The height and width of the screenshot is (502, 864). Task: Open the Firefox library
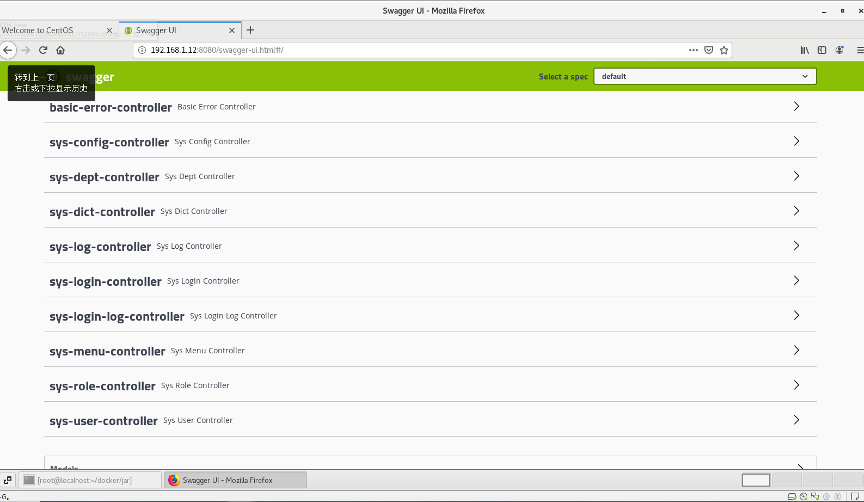(805, 50)
